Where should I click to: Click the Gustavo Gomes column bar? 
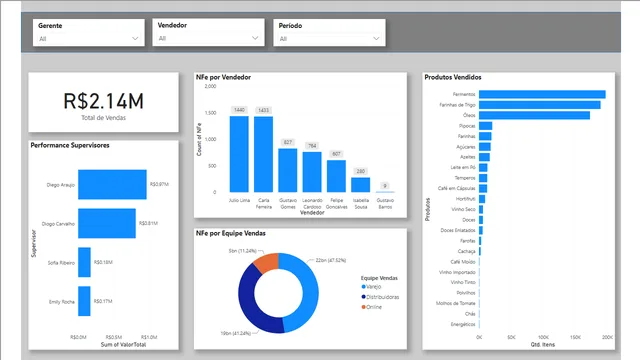[x=288, y=170]
